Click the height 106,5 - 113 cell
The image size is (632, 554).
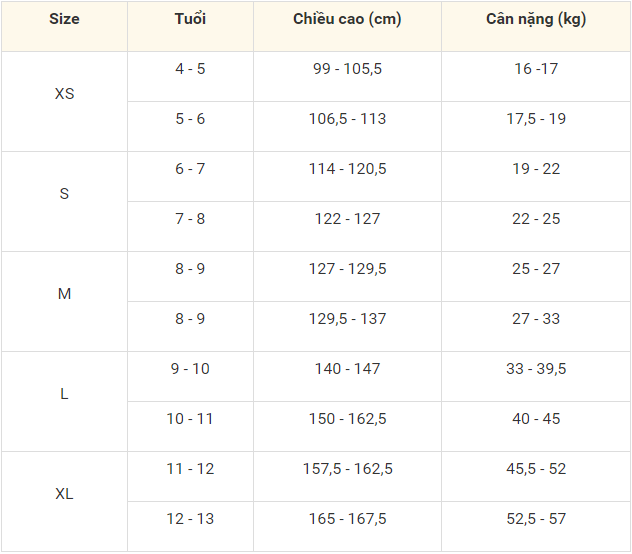347,119
